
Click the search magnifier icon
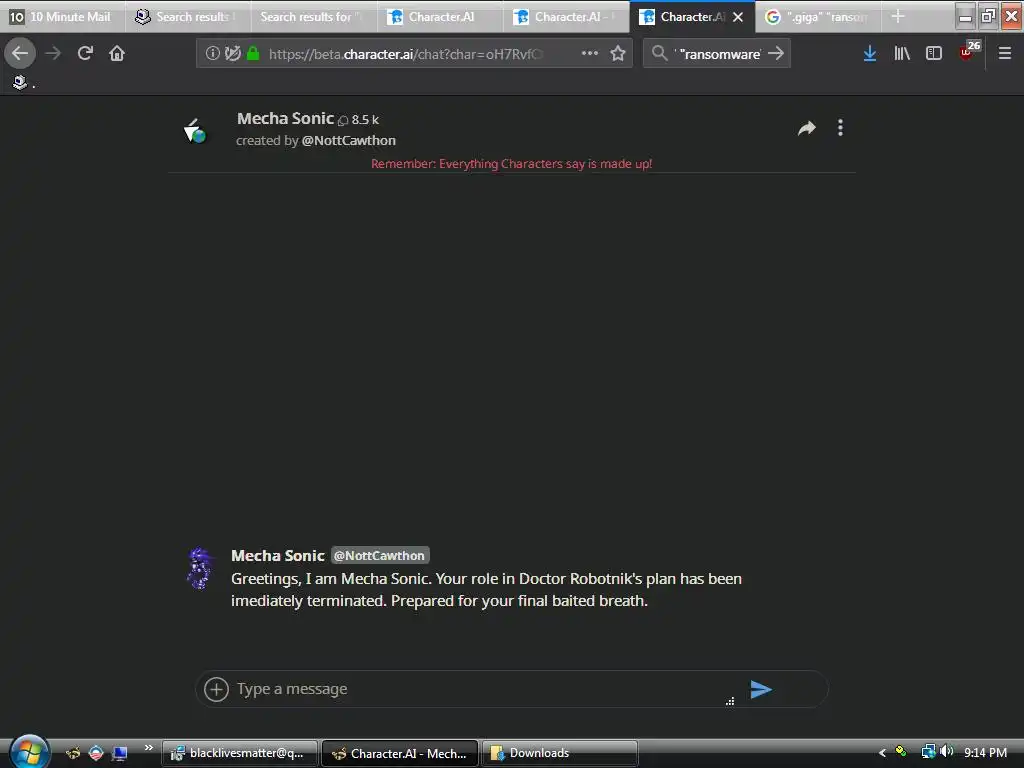tap(660, 53)
